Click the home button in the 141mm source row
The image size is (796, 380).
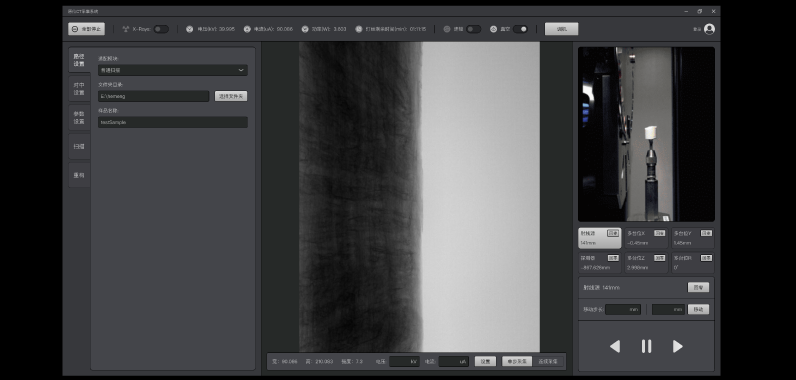(x=699, y=288)
